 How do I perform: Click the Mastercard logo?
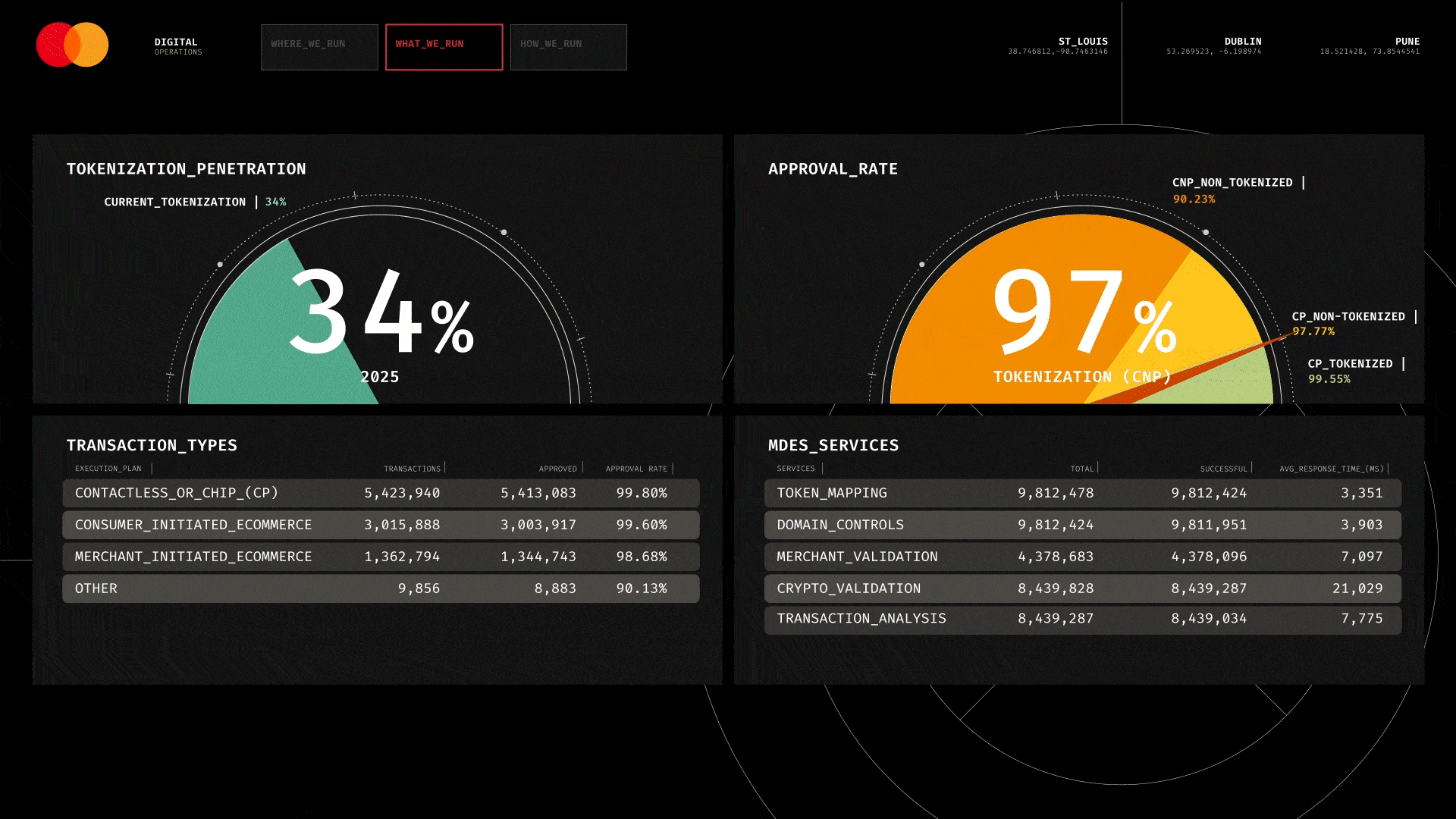coord(73,45)
